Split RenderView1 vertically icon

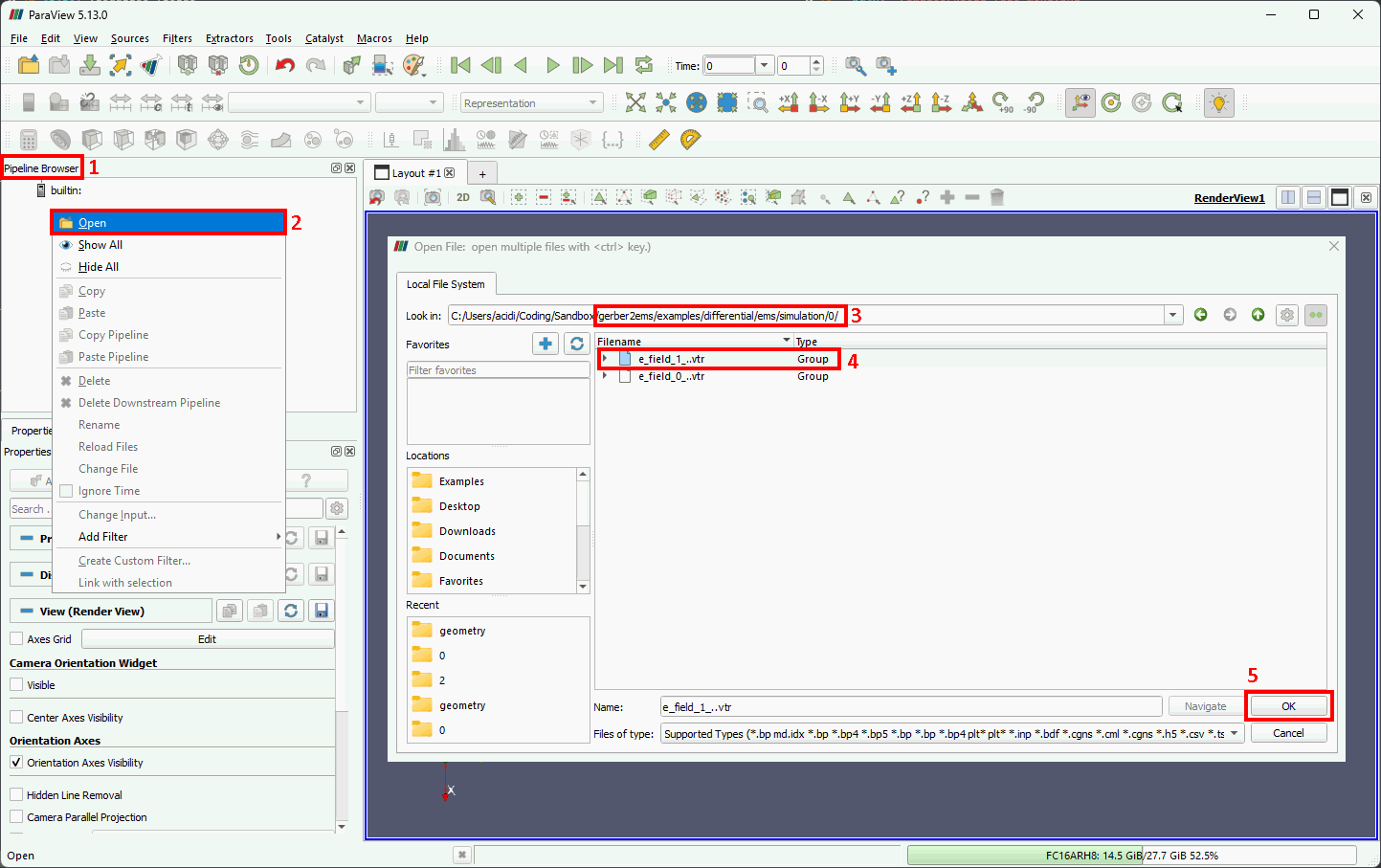pyautogui.click(x=1314, y=197)
